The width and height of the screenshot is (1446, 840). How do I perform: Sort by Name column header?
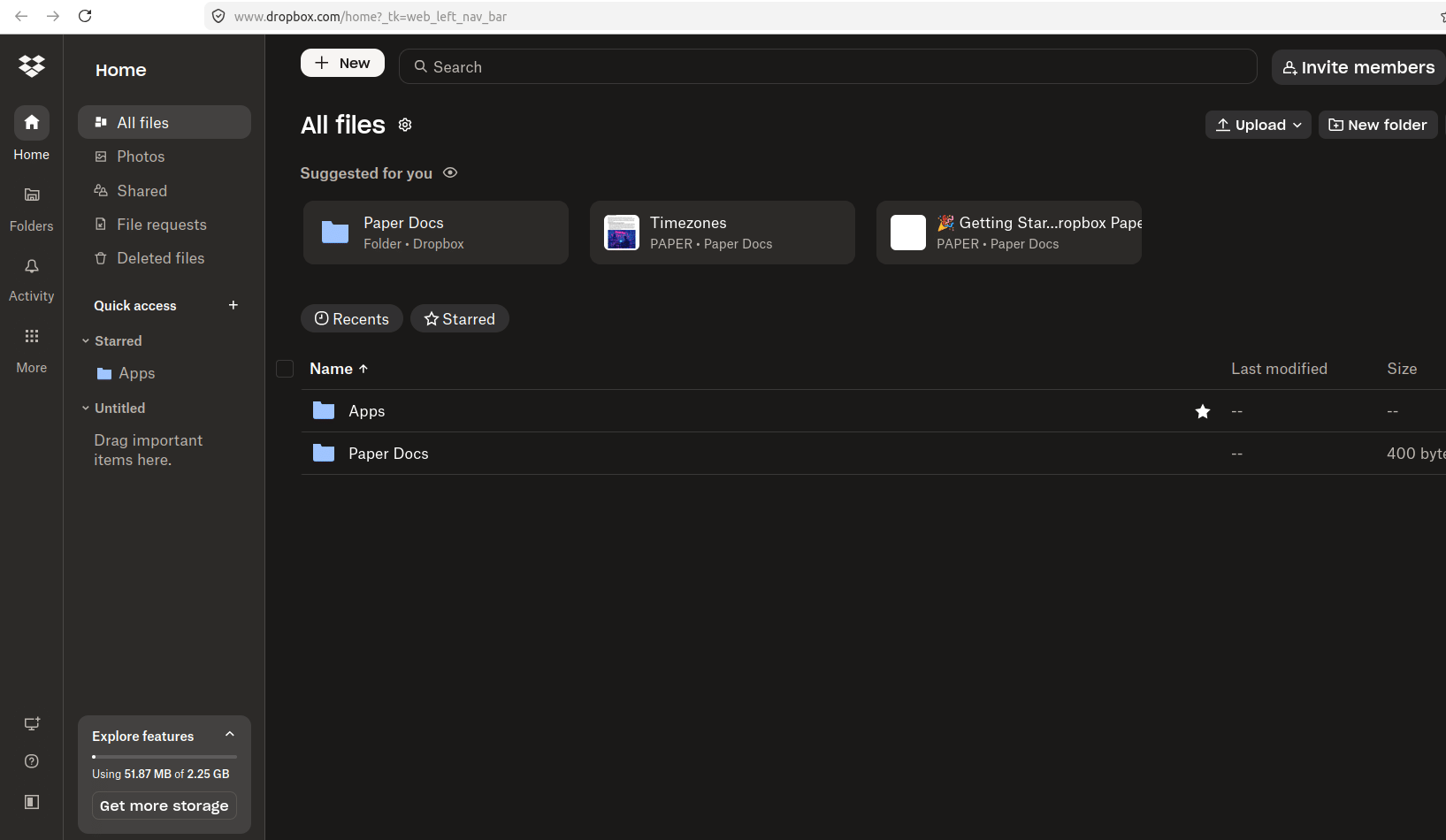[339, 369]
